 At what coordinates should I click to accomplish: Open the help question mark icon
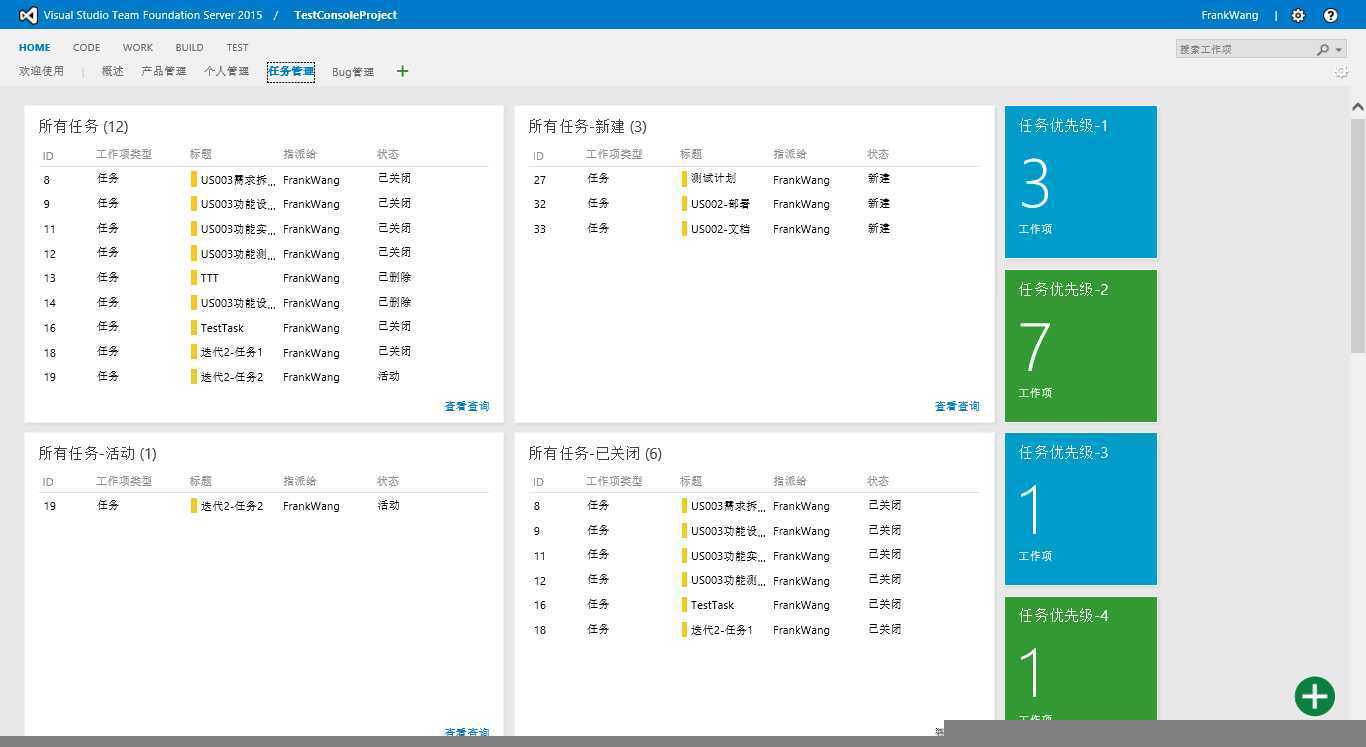point(1330,15)
